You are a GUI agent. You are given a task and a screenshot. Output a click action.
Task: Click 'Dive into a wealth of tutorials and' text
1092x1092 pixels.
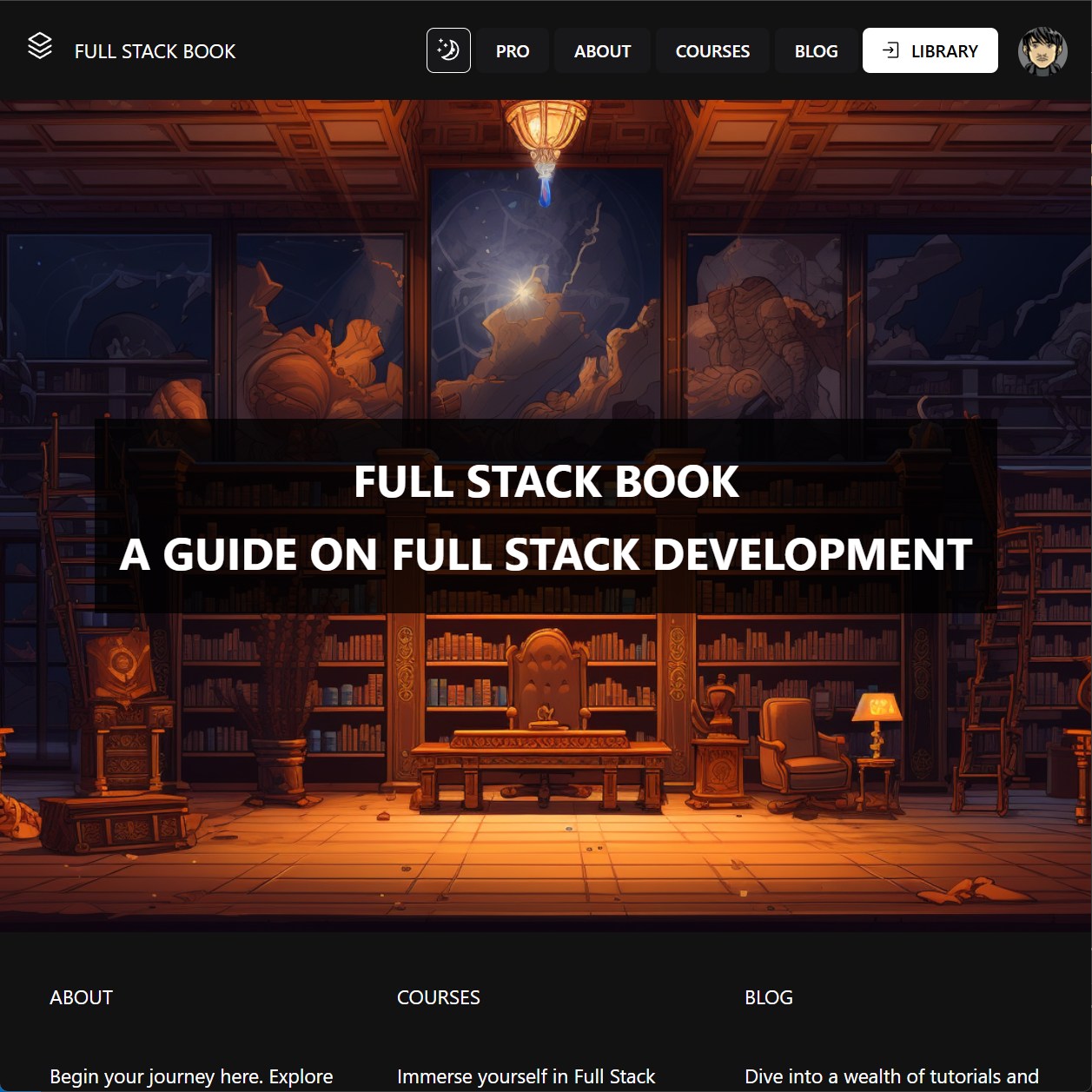(891, 1076)
